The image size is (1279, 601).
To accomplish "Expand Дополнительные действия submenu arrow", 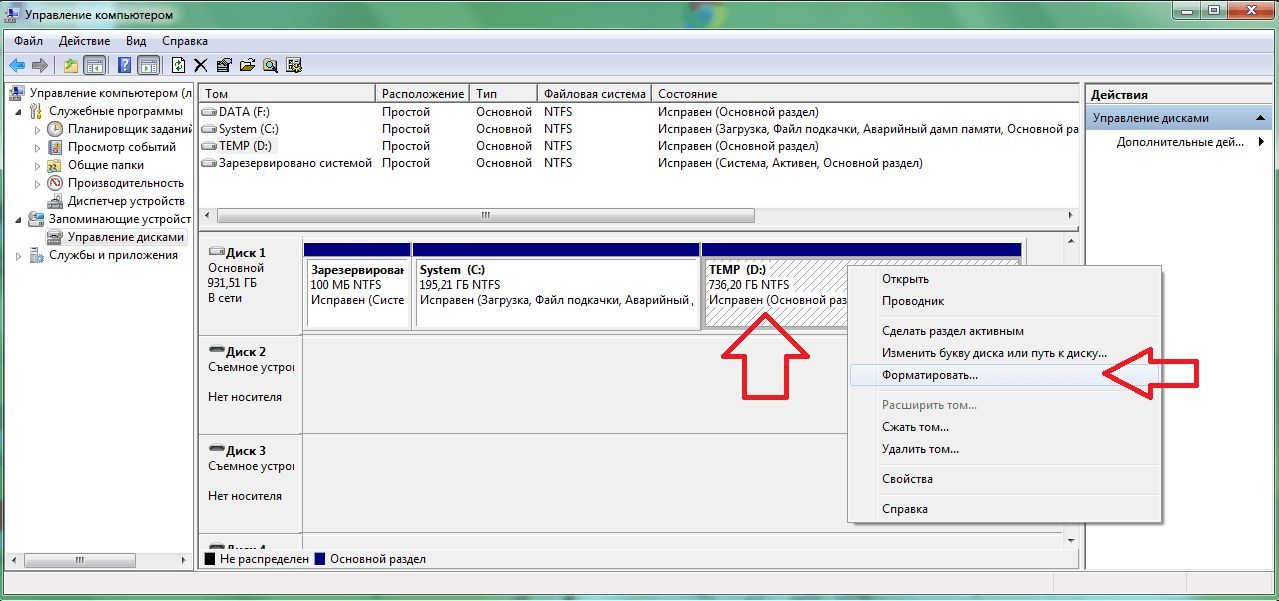I will pyautogui.click(x=1261, y=142).
